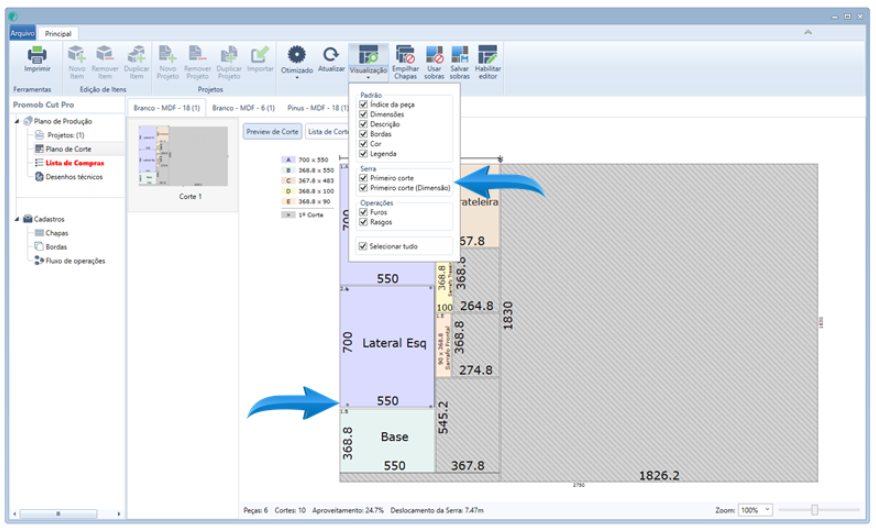Click the Visualização icon
Screen dimensions: 876x528
[x=368, y=55]
